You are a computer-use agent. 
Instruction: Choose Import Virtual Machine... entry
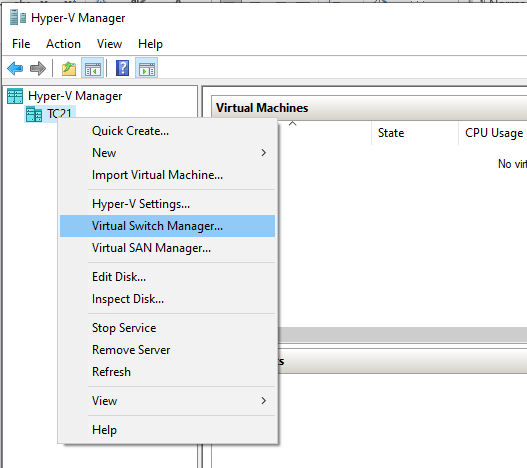tap(167, 175)
